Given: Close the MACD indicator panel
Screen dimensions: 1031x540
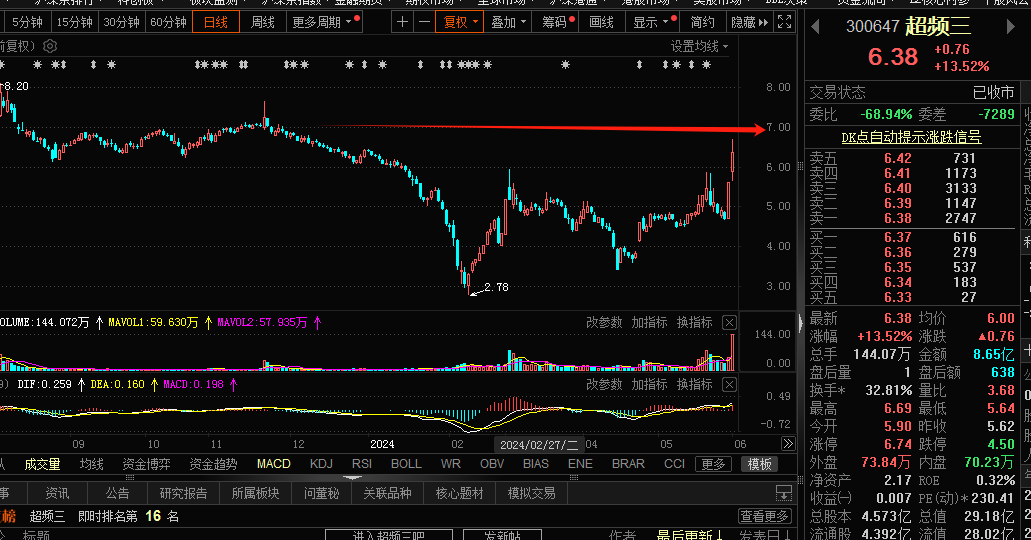Looking at the screenshot, I should point(729,384).
